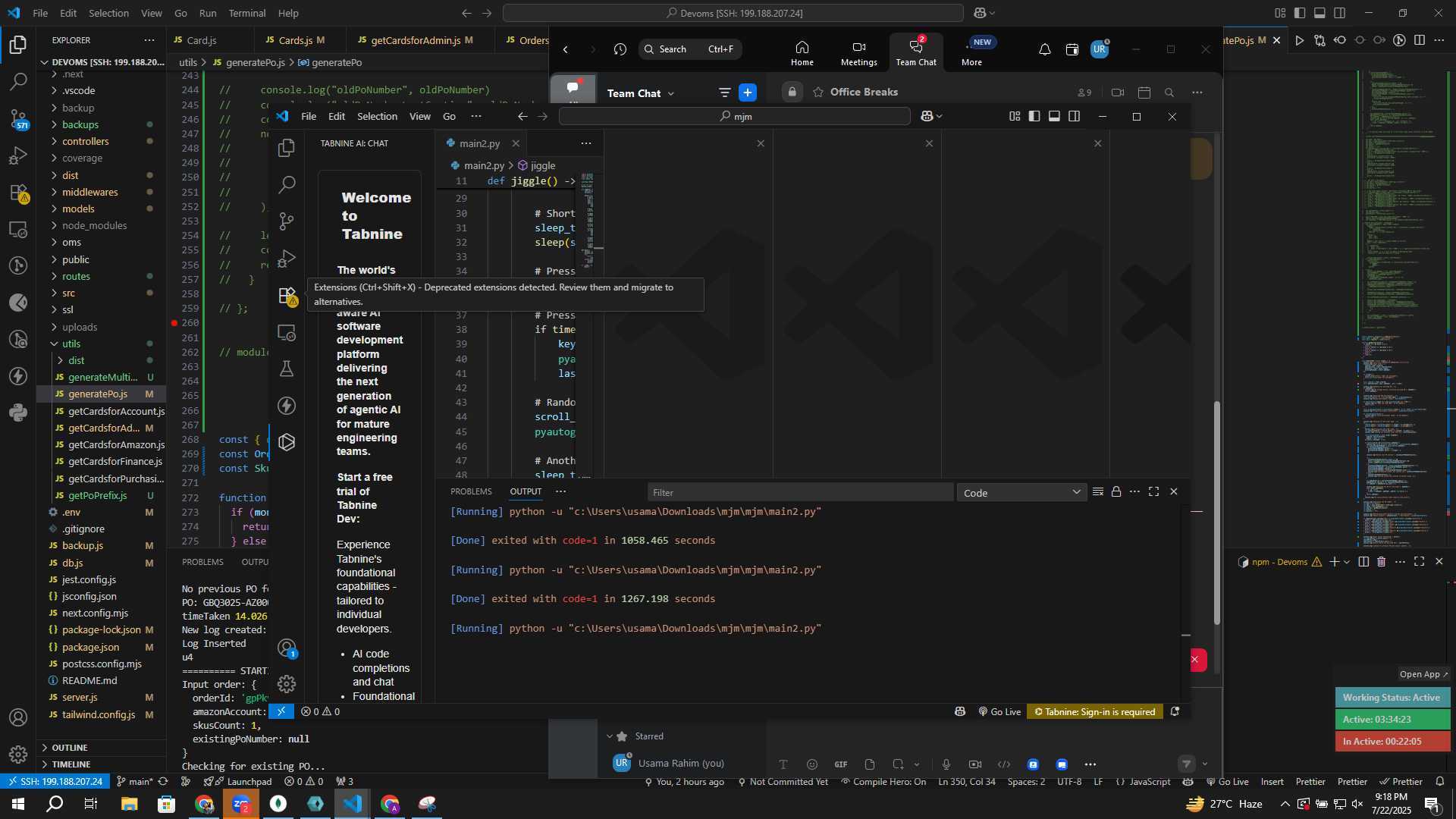
Task: Open Run and Debug in outer activity bar
Action: click(x=18, y=155)
